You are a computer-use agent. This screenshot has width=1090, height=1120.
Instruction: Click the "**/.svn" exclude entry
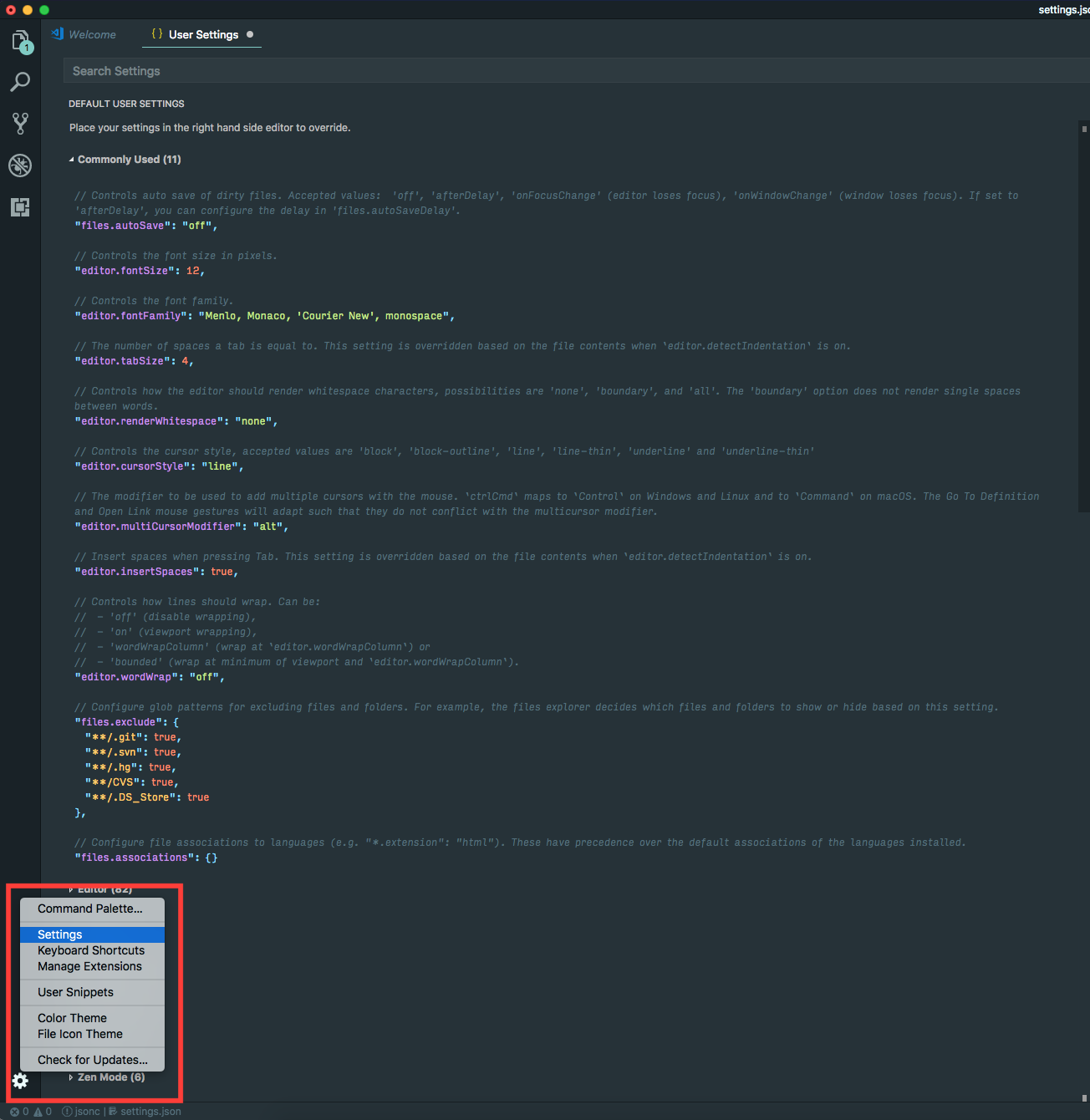[x=113, y=752]
